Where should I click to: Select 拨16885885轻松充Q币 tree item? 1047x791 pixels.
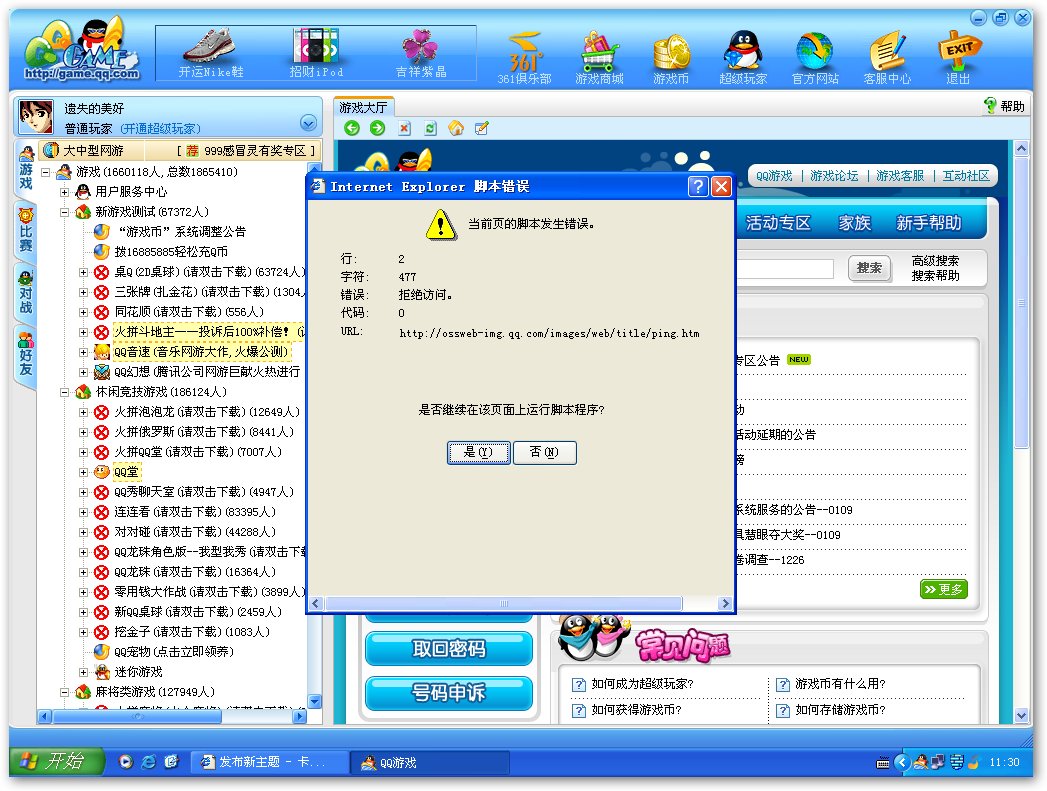(x=171, y=252)
